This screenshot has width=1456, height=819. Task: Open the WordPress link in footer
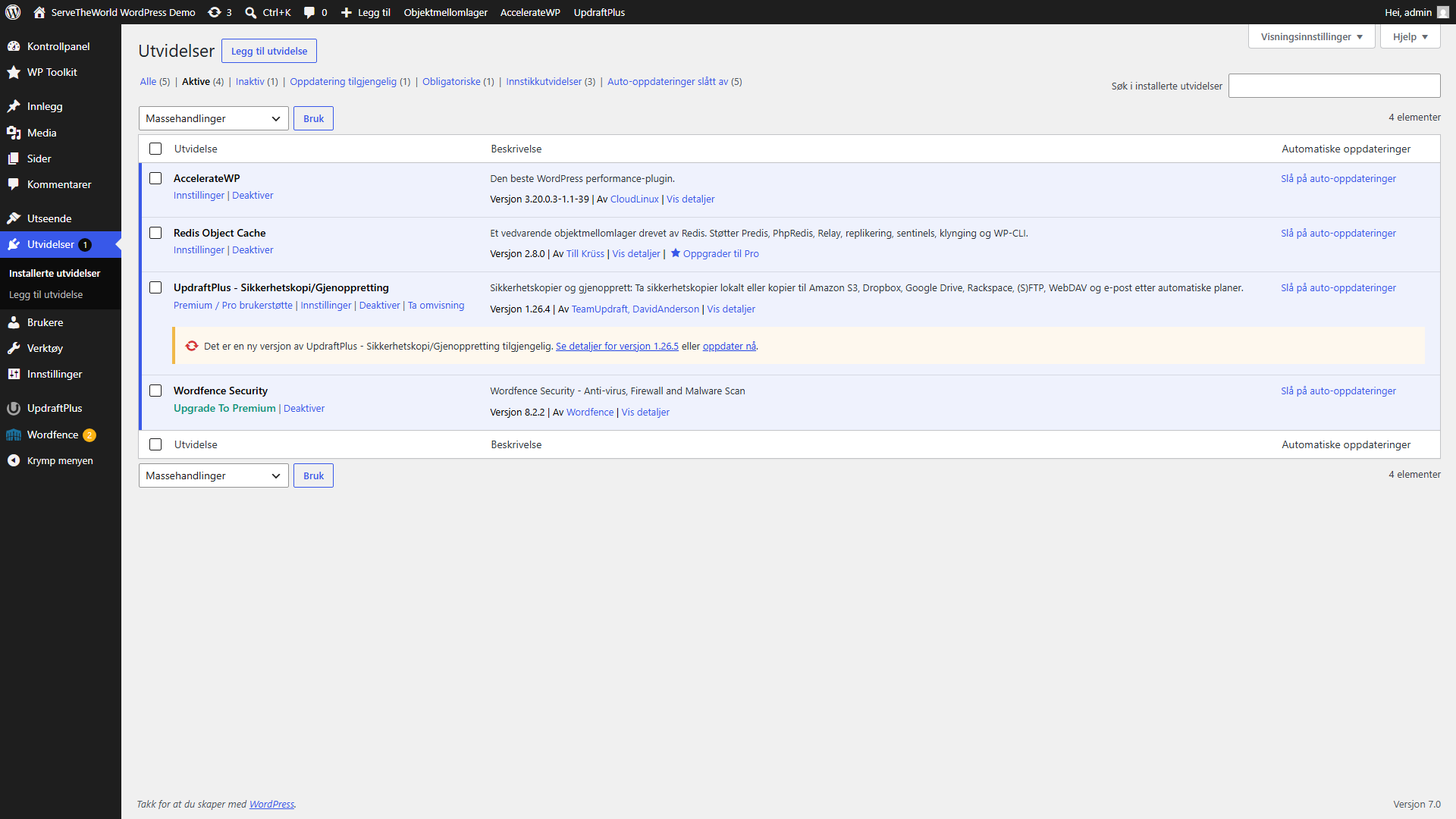pyautogui.click(x=271, y=804)
